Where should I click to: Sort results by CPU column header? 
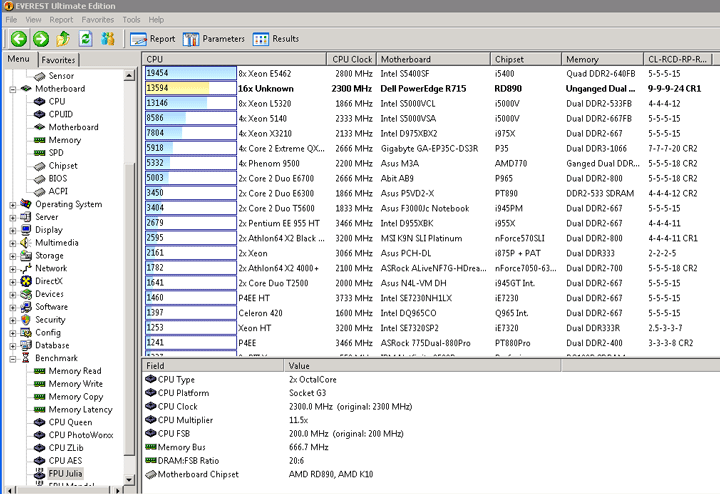tap(234, 59)
